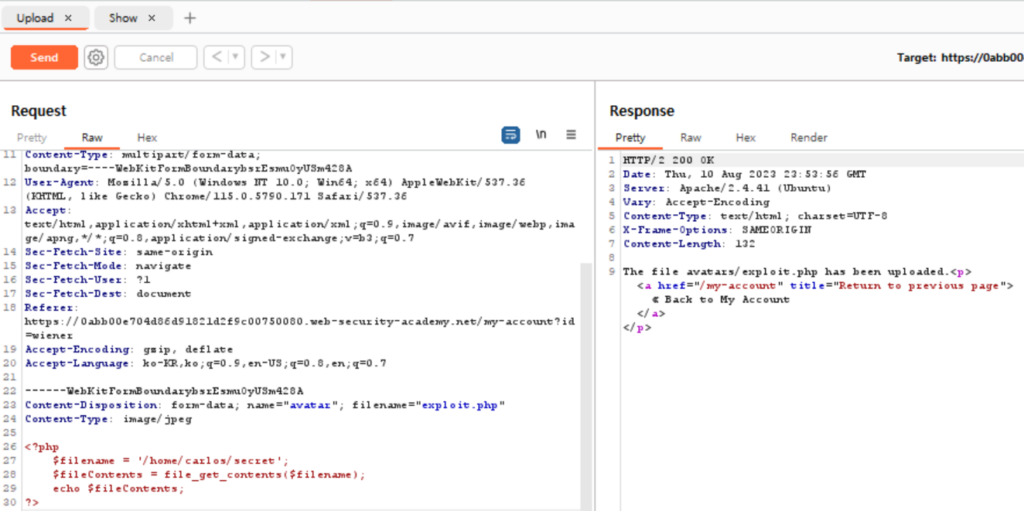Select the Request Pretty view tab
This screenshot has height=511, width=1024.
pyautogui.click(x=32, y=138)
